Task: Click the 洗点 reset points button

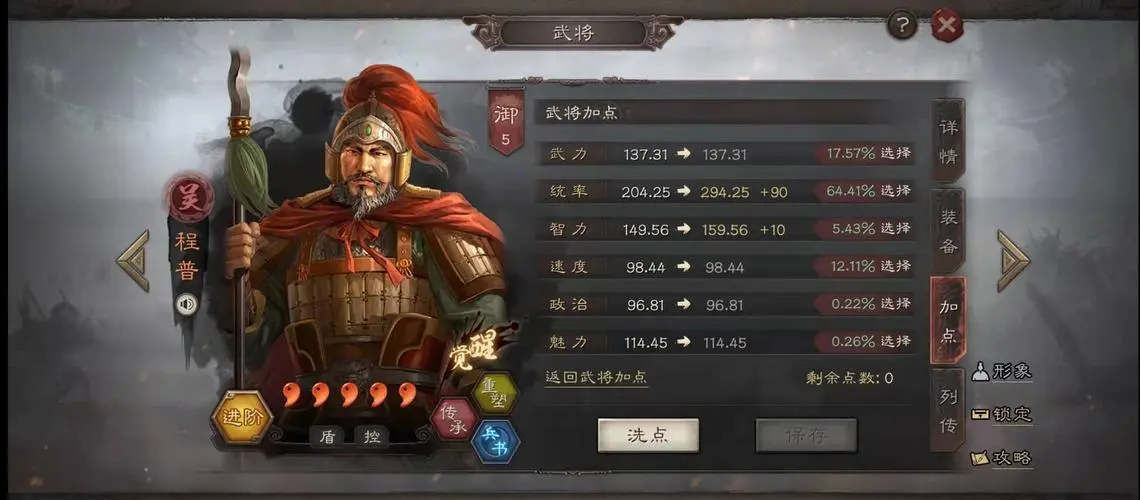Action: coord(648,435)
